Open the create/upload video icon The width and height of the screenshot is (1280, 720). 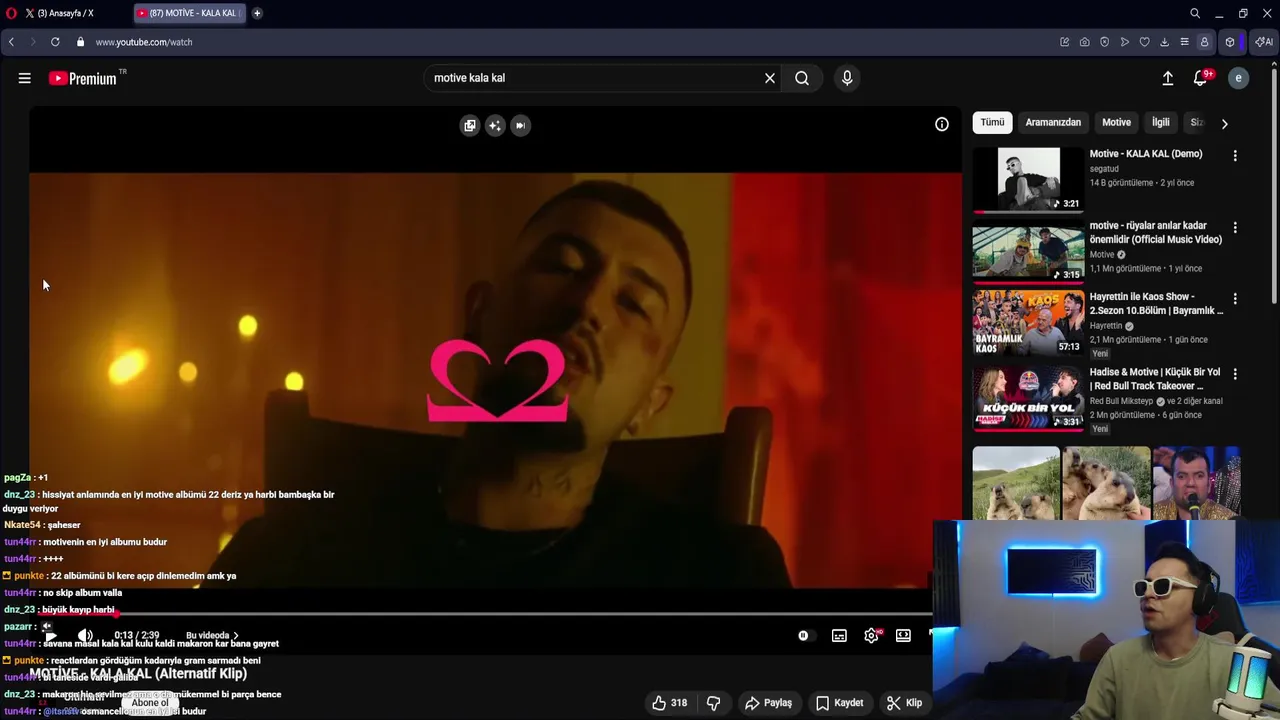click(1167, 78)
